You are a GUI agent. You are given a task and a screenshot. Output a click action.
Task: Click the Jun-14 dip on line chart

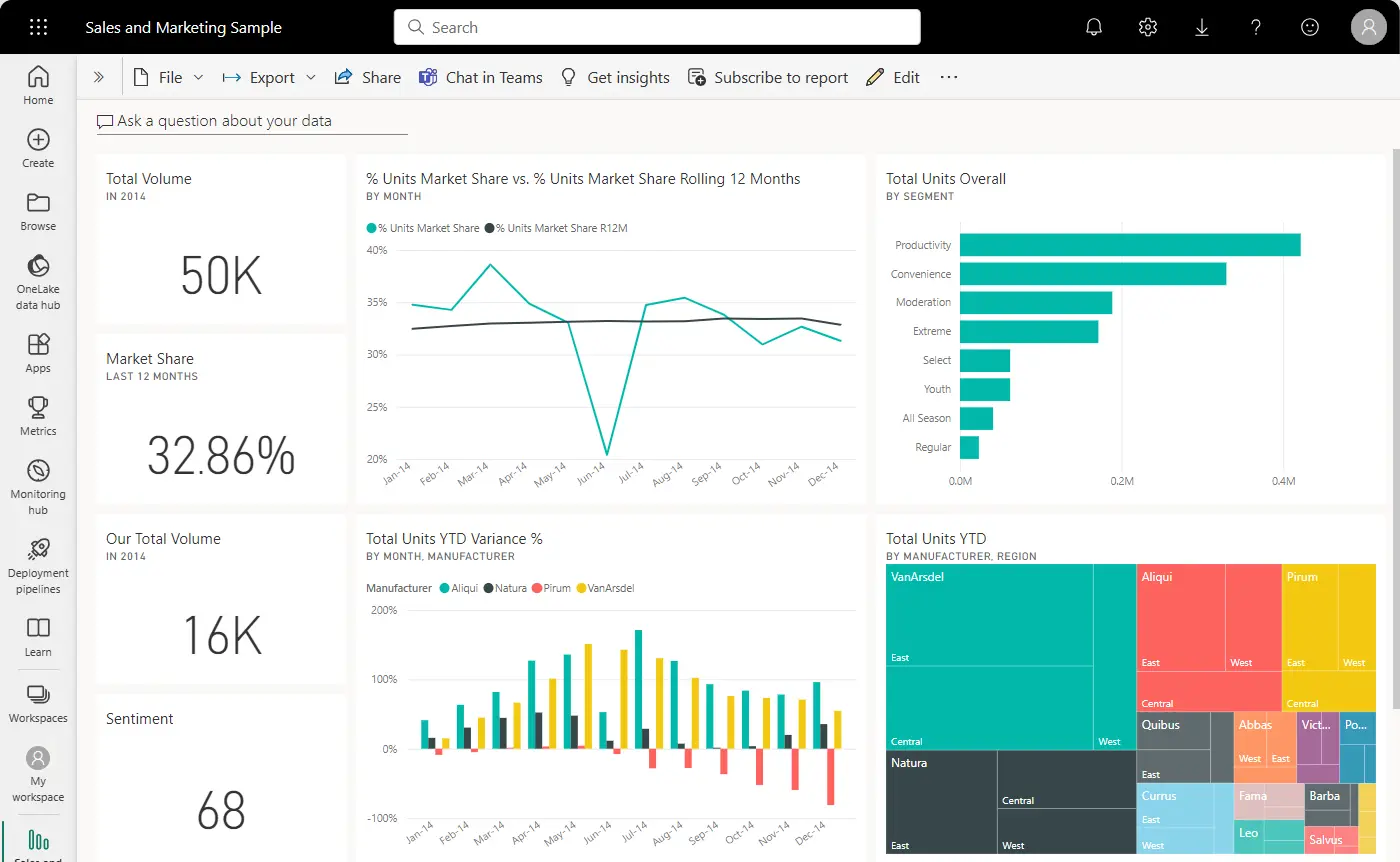click(x=607, y=454)
